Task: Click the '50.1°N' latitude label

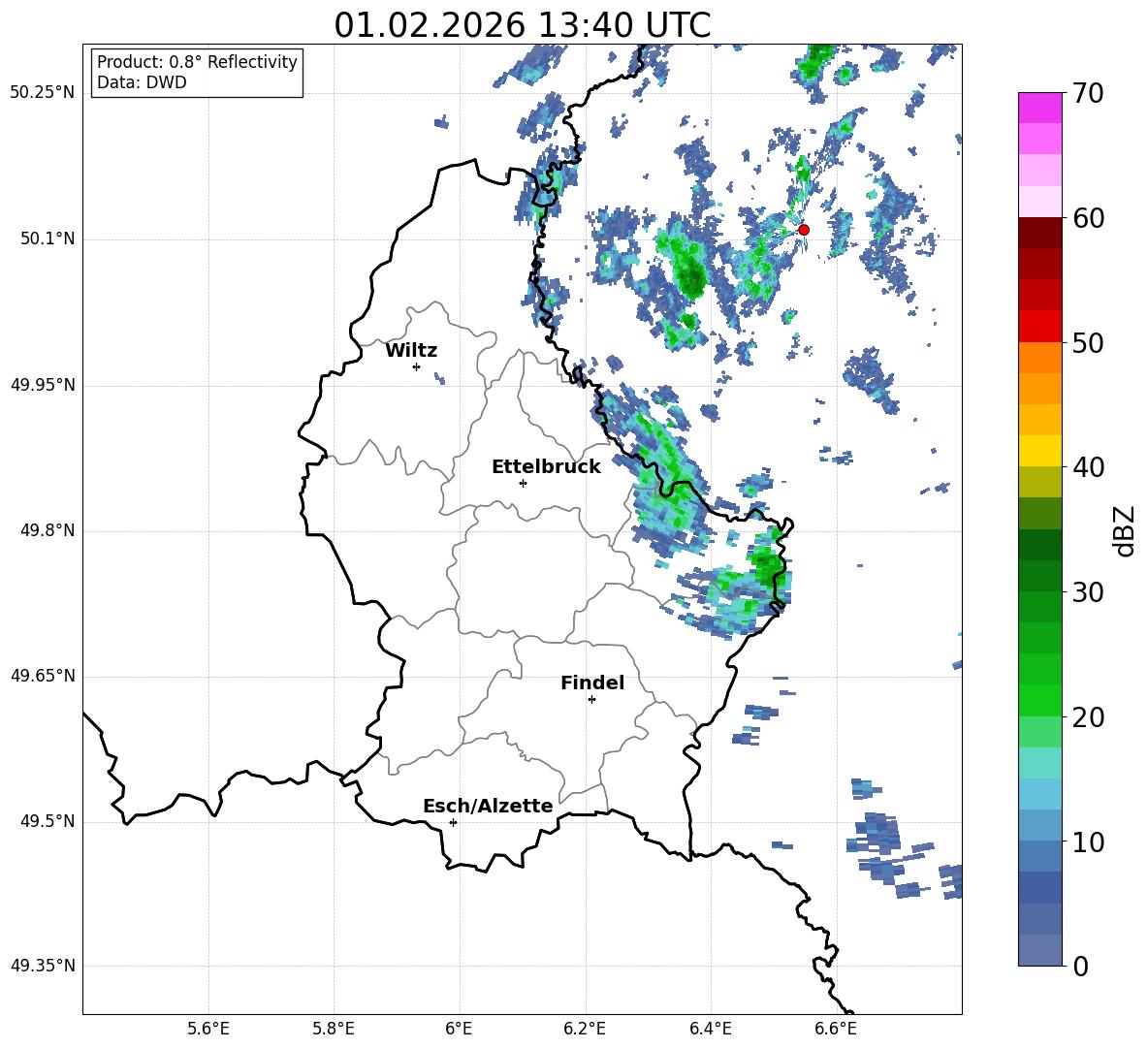Action: [48, 239]
